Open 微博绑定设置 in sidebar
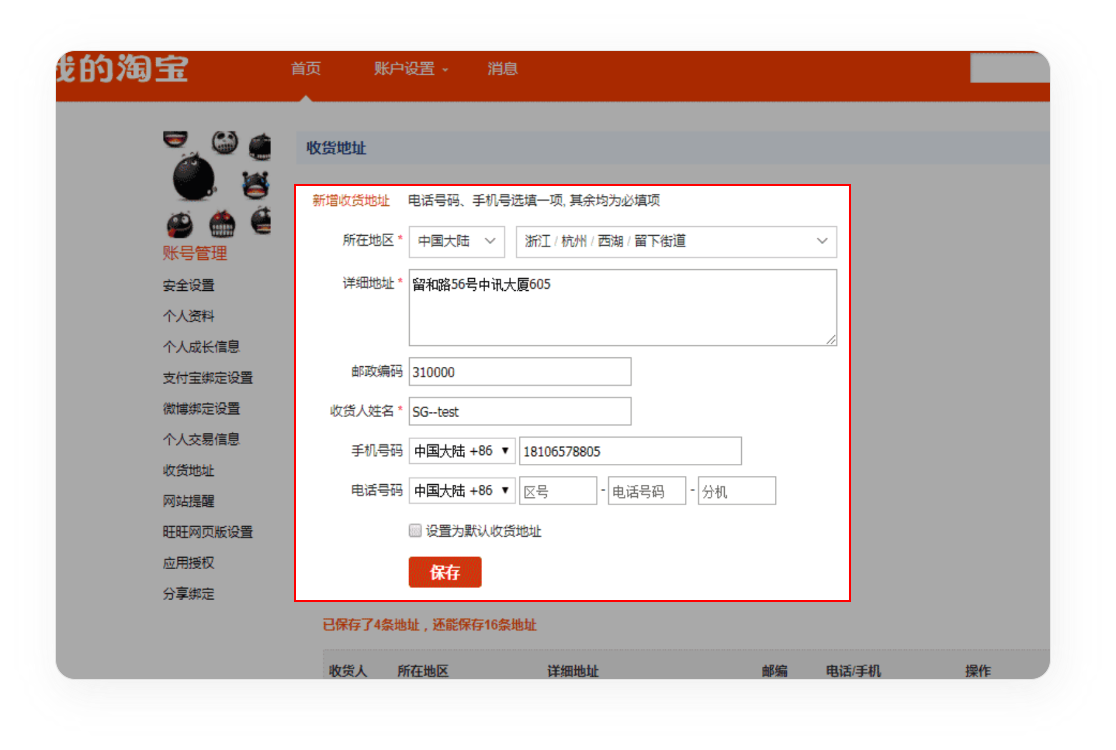This screenshot has width=1116, height=750. [202, 409]
